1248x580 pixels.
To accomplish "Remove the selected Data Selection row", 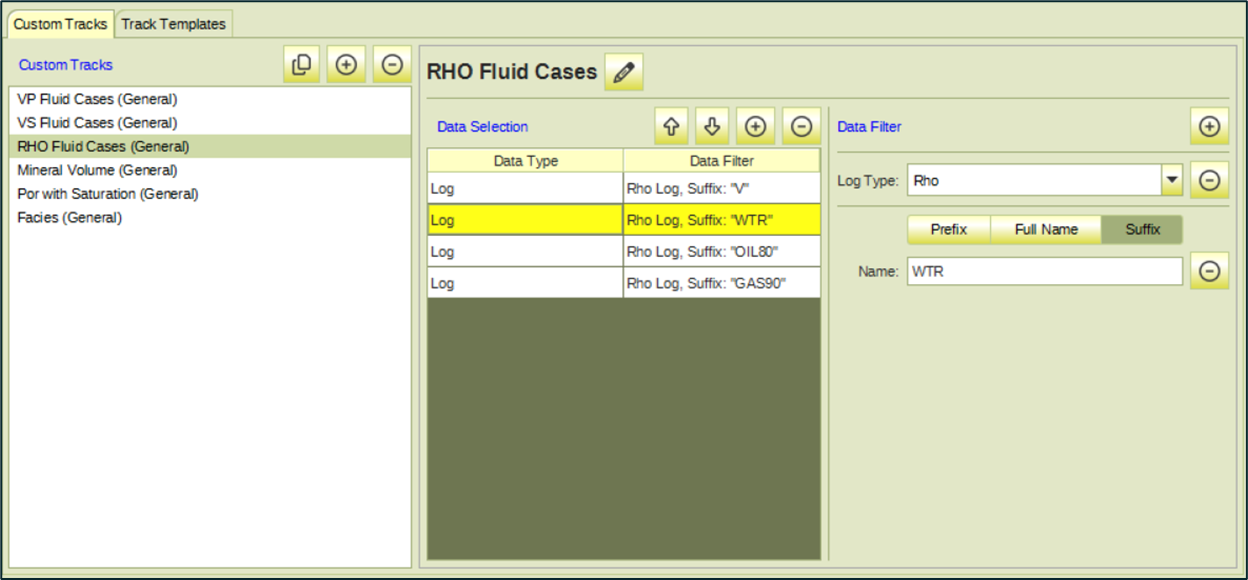I will 801,127.
